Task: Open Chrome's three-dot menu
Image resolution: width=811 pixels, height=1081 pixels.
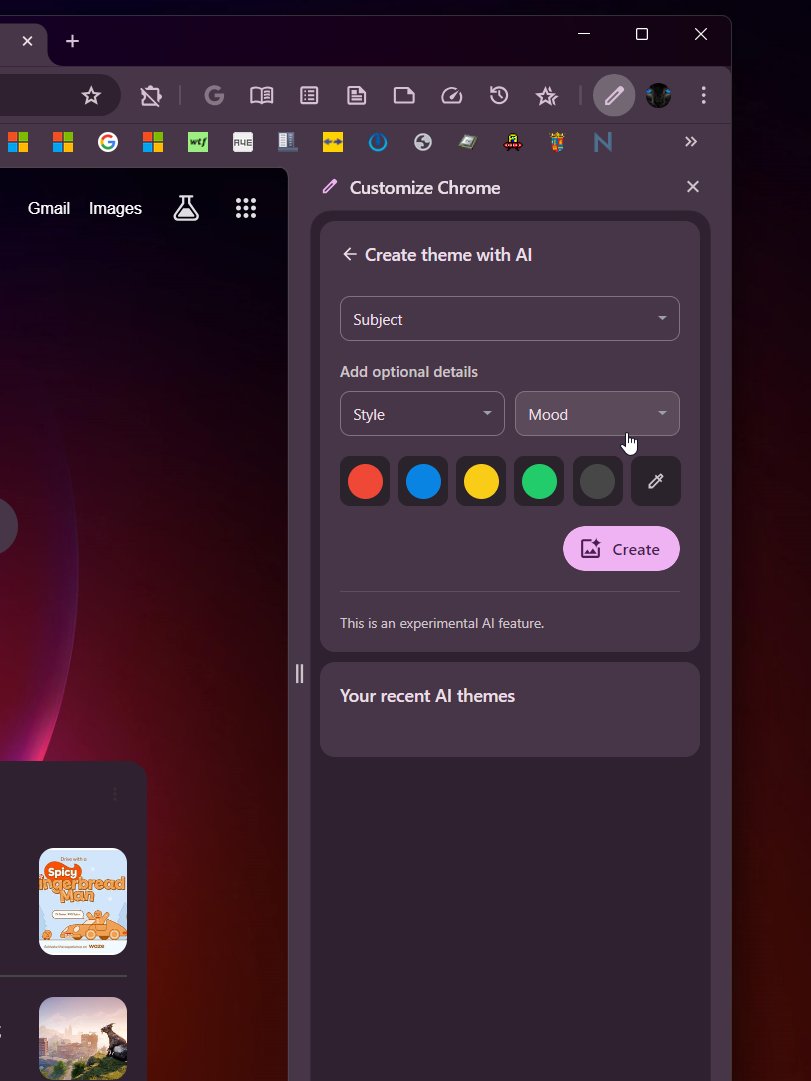Action: (704, 96)
